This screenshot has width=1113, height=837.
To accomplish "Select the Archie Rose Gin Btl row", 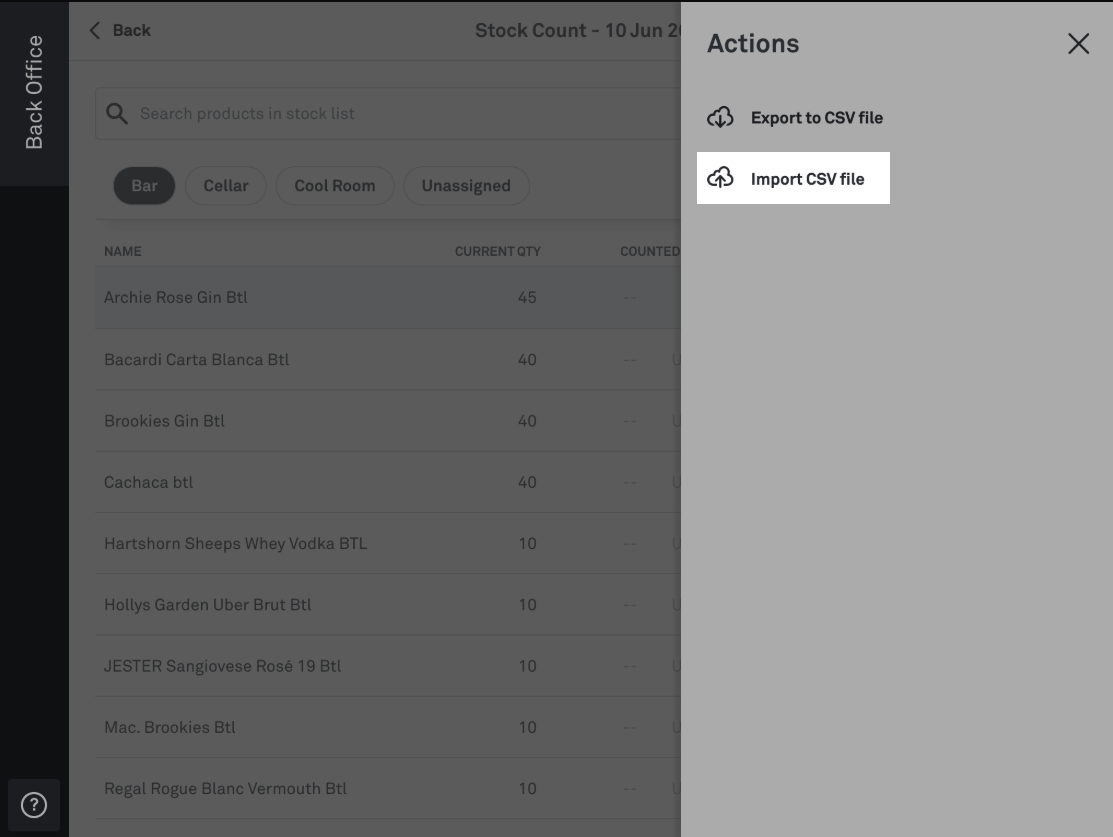I will tap(388, 297).
